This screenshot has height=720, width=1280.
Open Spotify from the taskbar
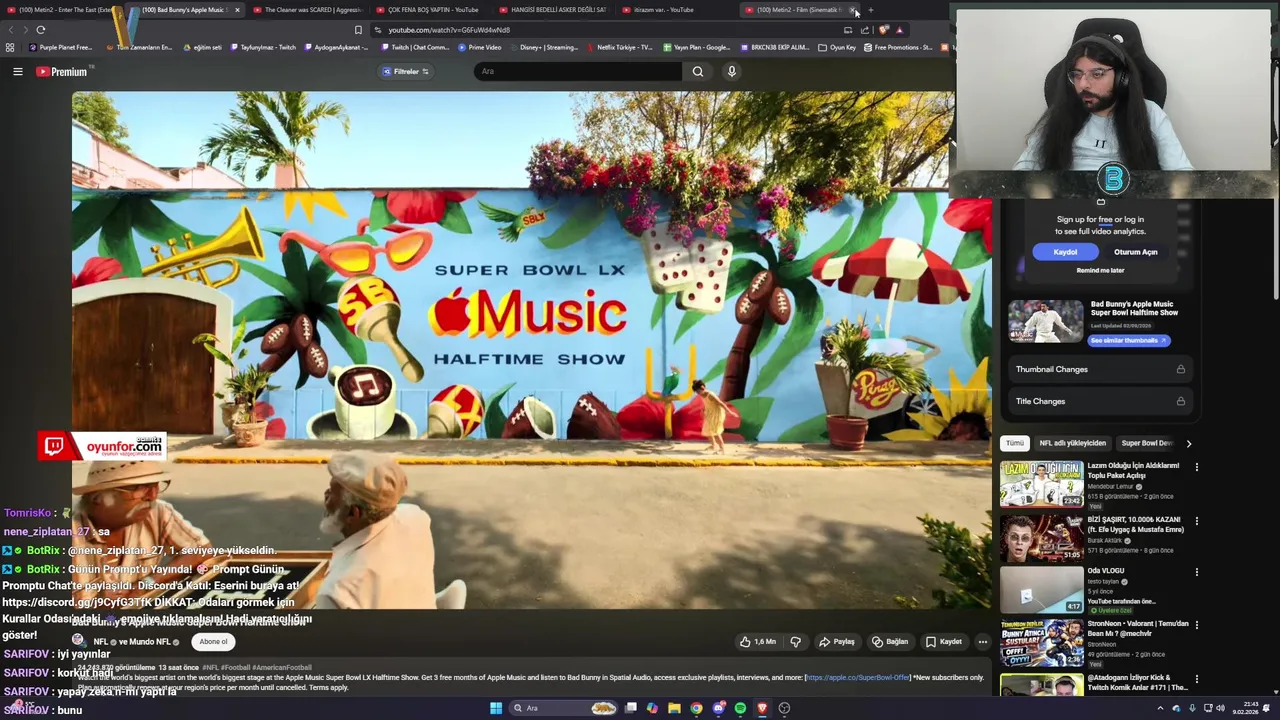(740, 708)
